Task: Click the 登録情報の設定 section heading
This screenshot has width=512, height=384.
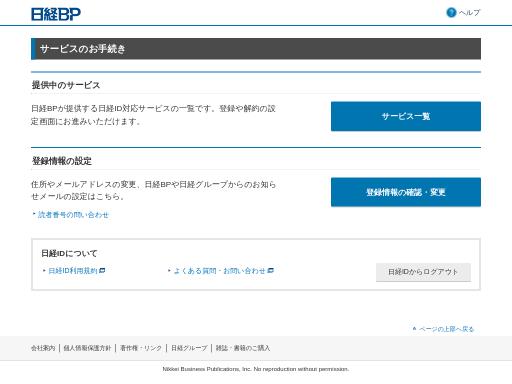Action: [x=62, y=161]
